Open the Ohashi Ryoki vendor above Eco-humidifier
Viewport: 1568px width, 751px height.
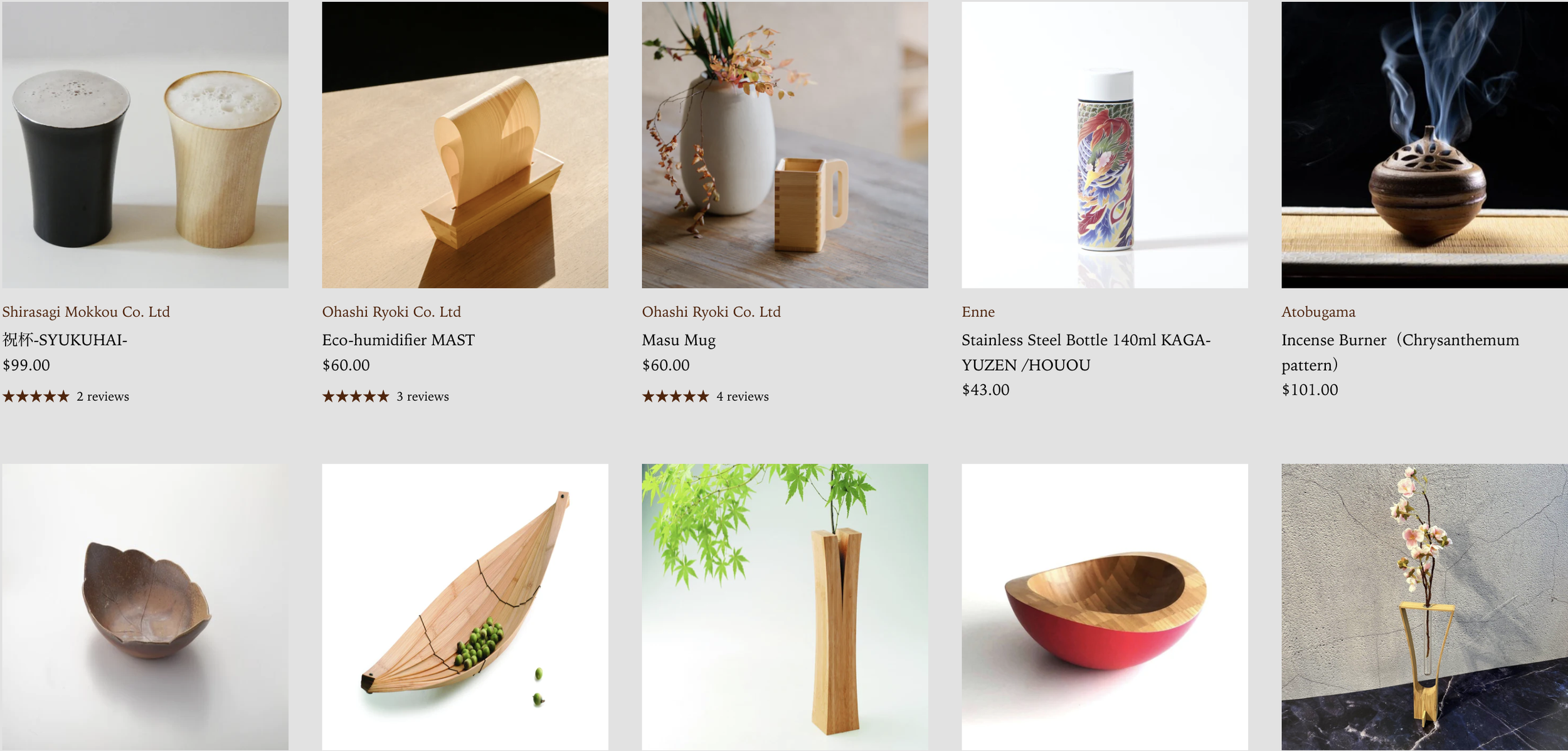[391, 312]
